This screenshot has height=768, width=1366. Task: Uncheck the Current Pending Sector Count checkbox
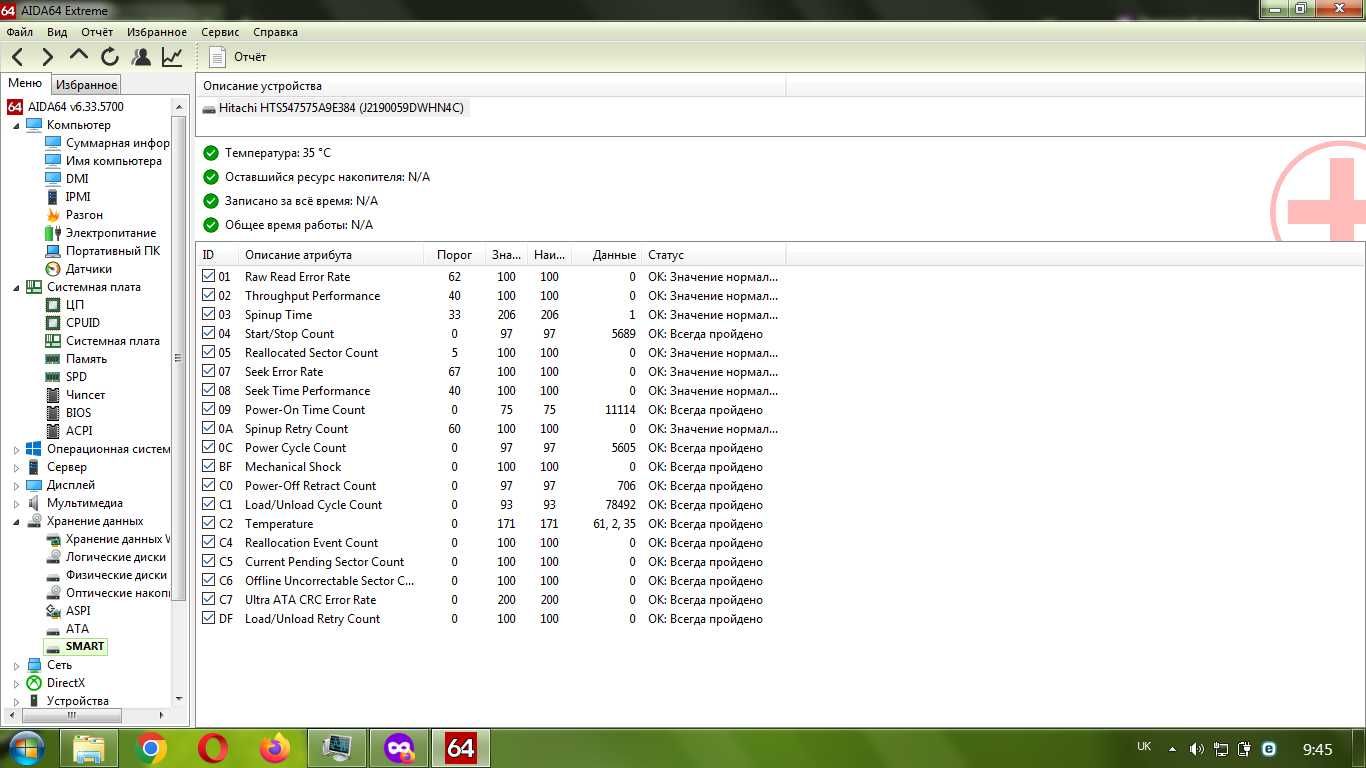pyautogui.click(x=208, y=561)
